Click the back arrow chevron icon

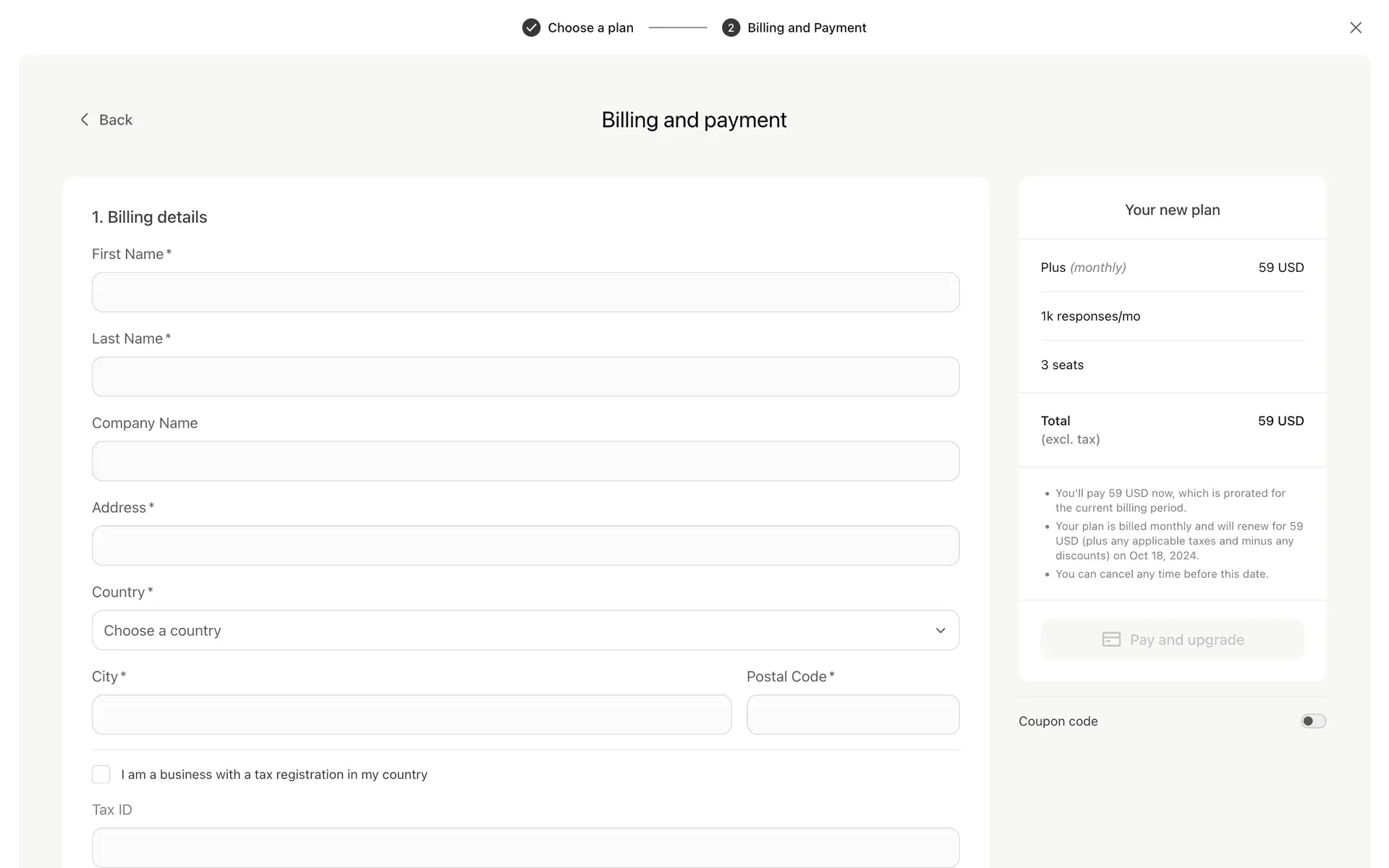(x=85, y=119)
